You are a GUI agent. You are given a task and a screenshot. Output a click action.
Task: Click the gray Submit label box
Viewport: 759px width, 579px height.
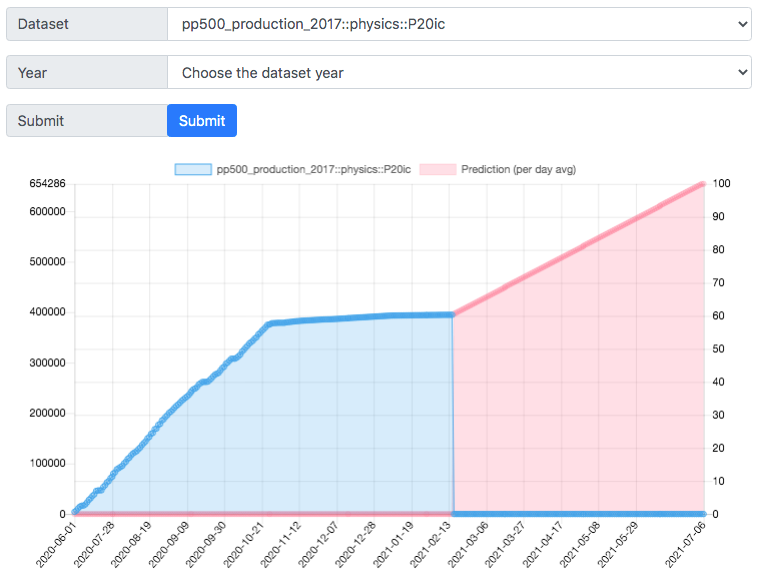point(87,121)
